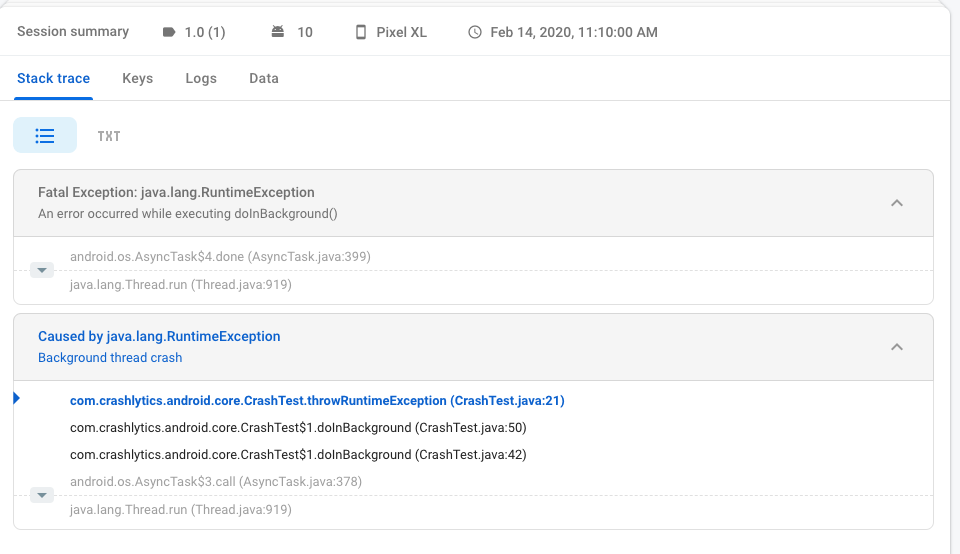Click the session timestamp clock icon
The width and height of the screenshot is (960, 554).
point(475,32)
